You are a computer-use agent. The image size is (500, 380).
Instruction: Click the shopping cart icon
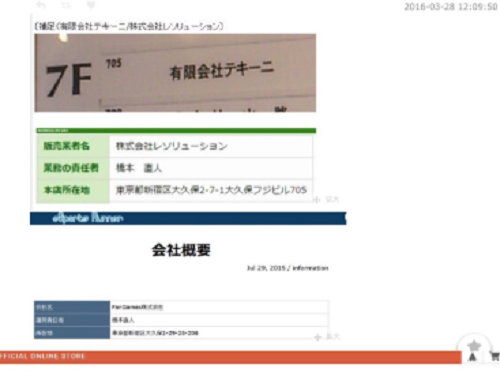pos(495,356)
